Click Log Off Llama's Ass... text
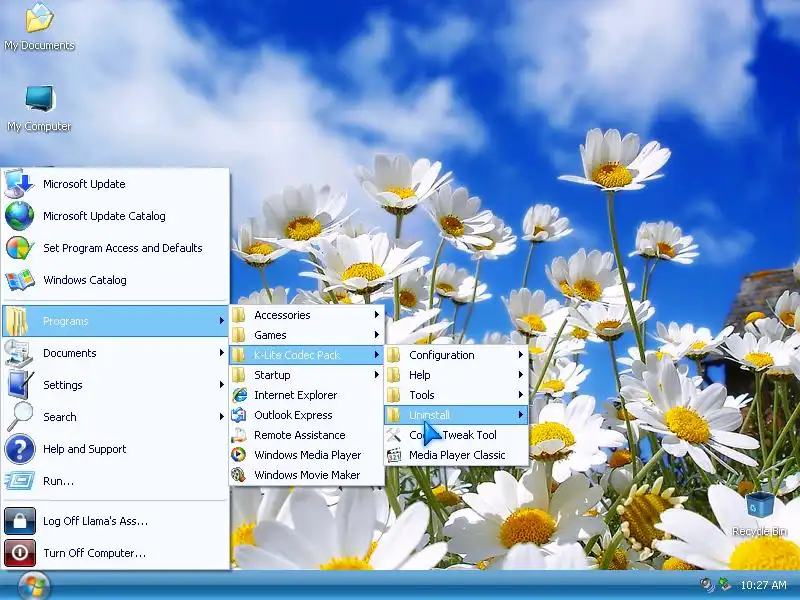Image resolution: width=800 pixels, height=600 pixels. click(x=95, y=521)
